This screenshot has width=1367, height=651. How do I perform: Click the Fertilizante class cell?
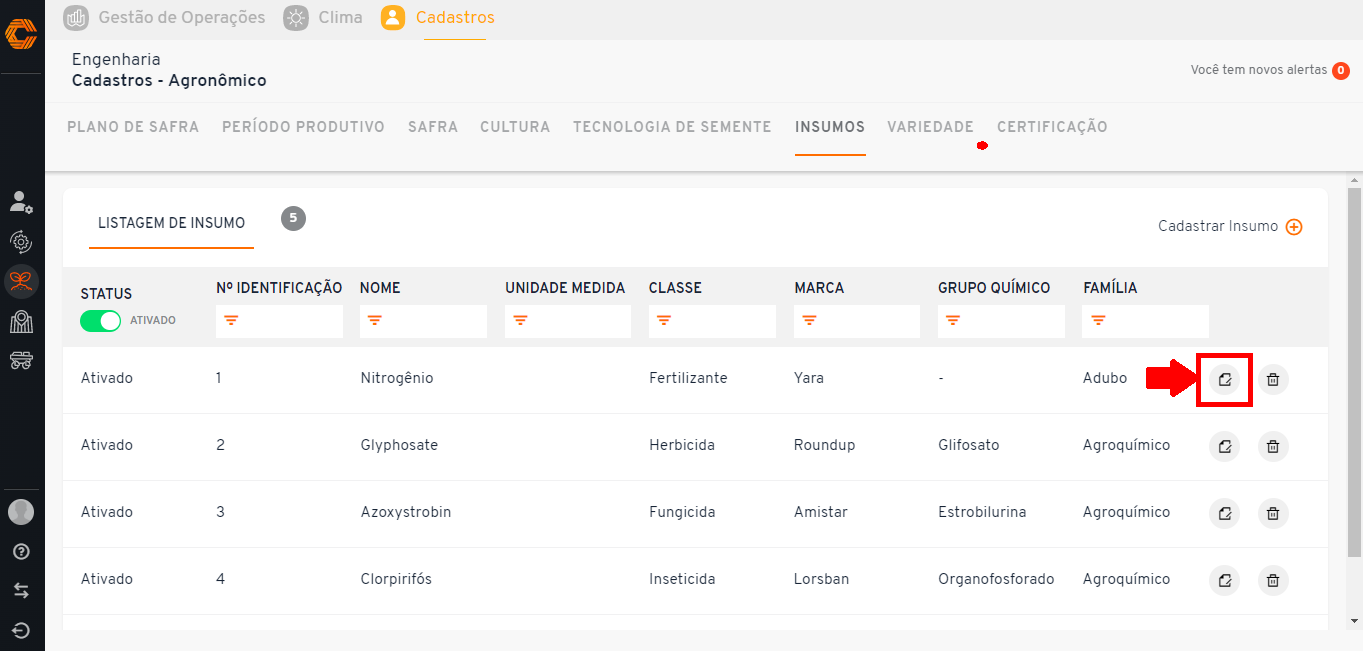pos(688,379)
